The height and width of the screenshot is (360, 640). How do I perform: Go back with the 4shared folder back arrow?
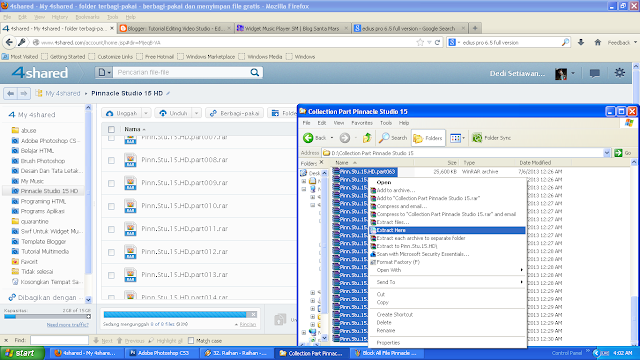click(x=11, y=93)
